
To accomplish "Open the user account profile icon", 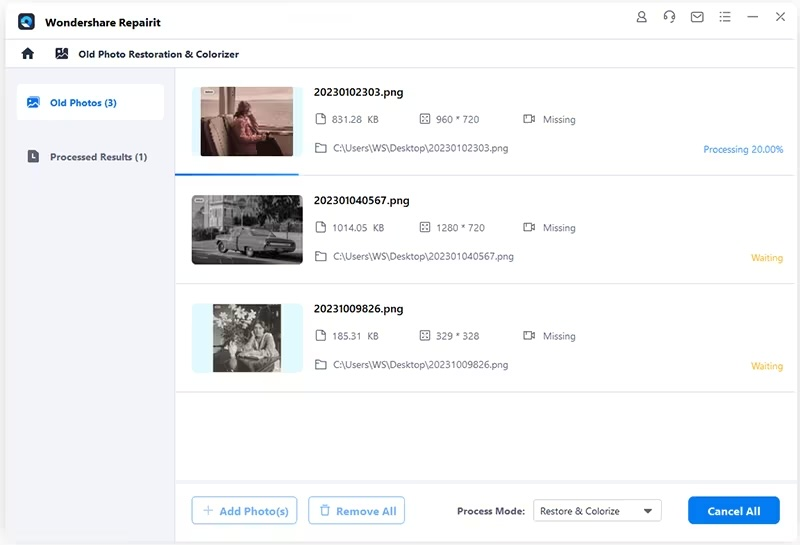I will [642, 18].
